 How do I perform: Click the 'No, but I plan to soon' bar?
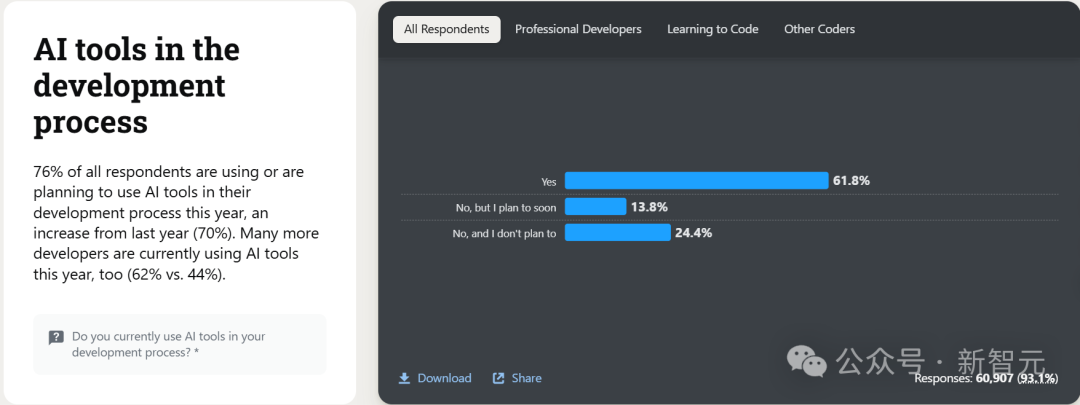click(x=595, y=207)
